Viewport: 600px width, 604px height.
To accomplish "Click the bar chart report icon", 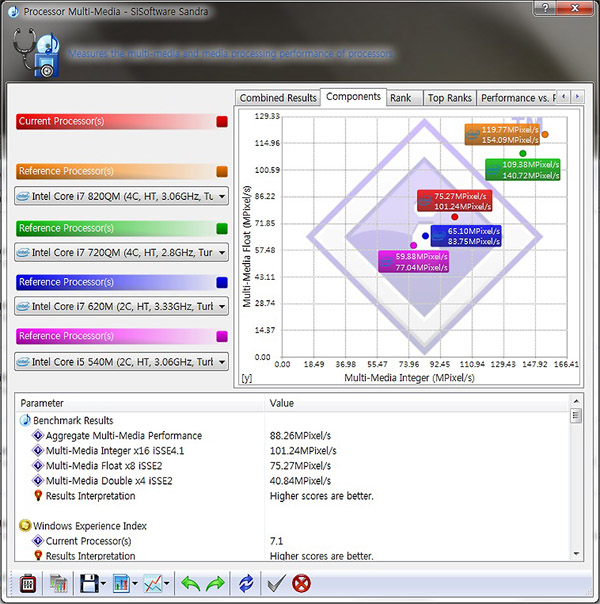I will point(121,584).
